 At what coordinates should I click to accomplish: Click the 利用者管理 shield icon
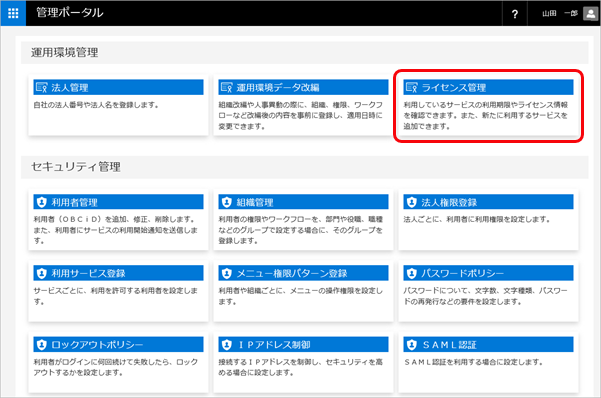click(41, 202)
